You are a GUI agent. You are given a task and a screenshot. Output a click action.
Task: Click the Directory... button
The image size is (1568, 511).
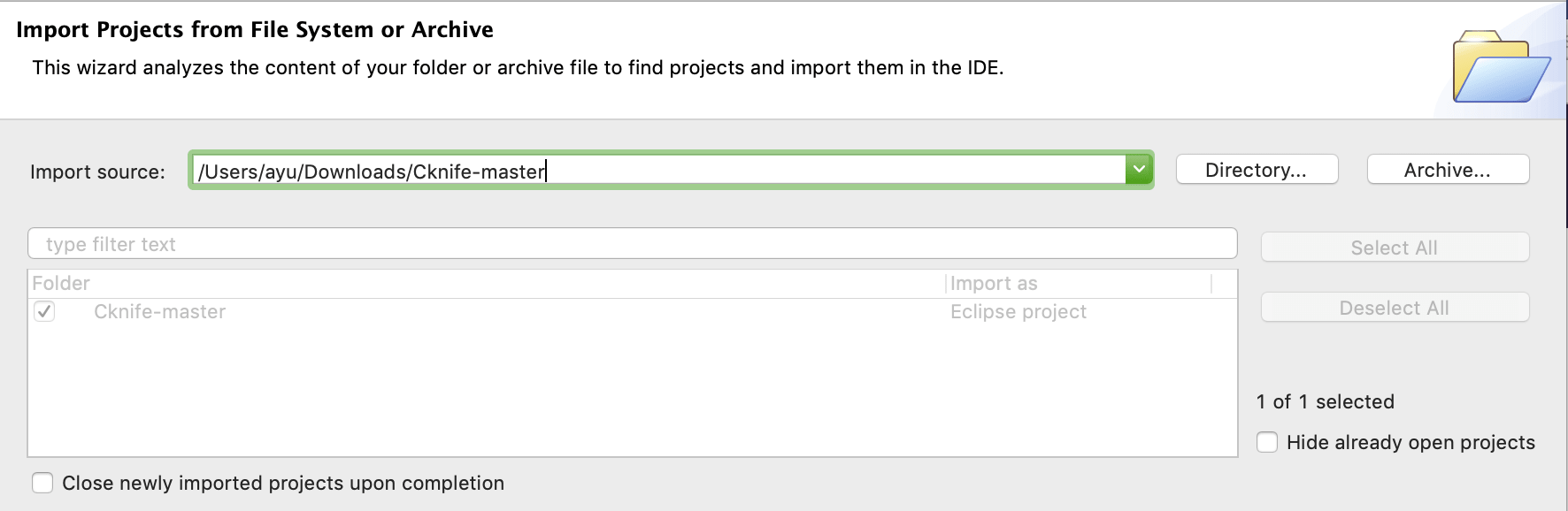[1257, 170]
